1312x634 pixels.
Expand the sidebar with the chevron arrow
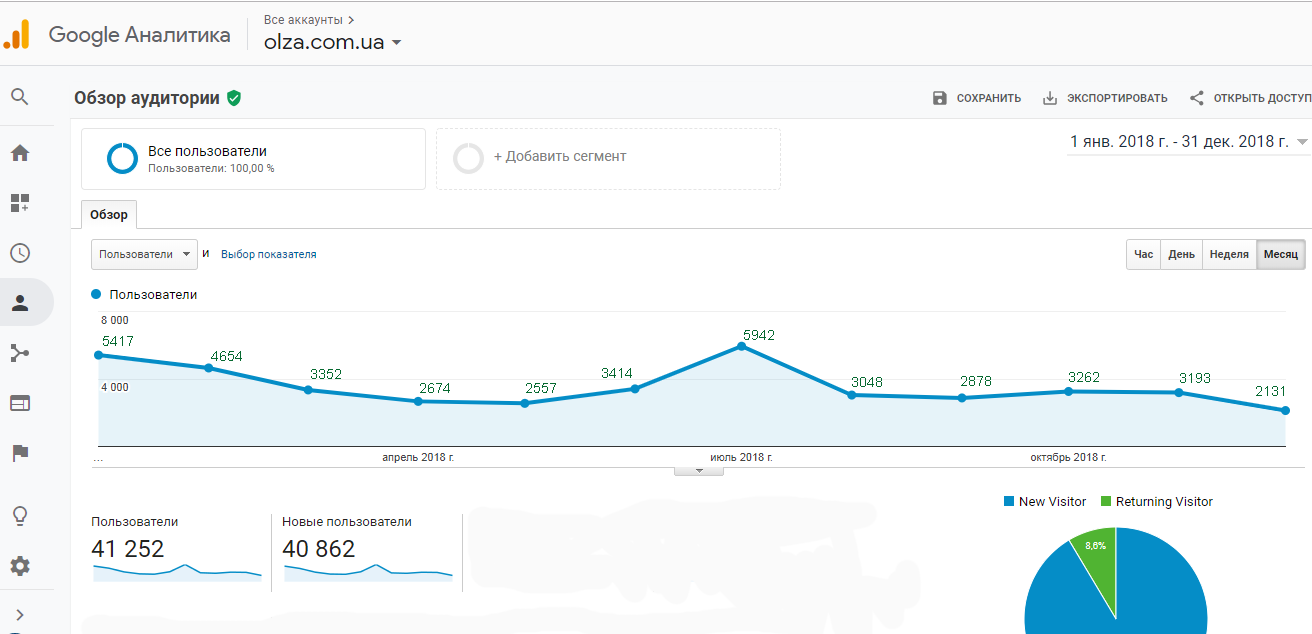(20, 615)
